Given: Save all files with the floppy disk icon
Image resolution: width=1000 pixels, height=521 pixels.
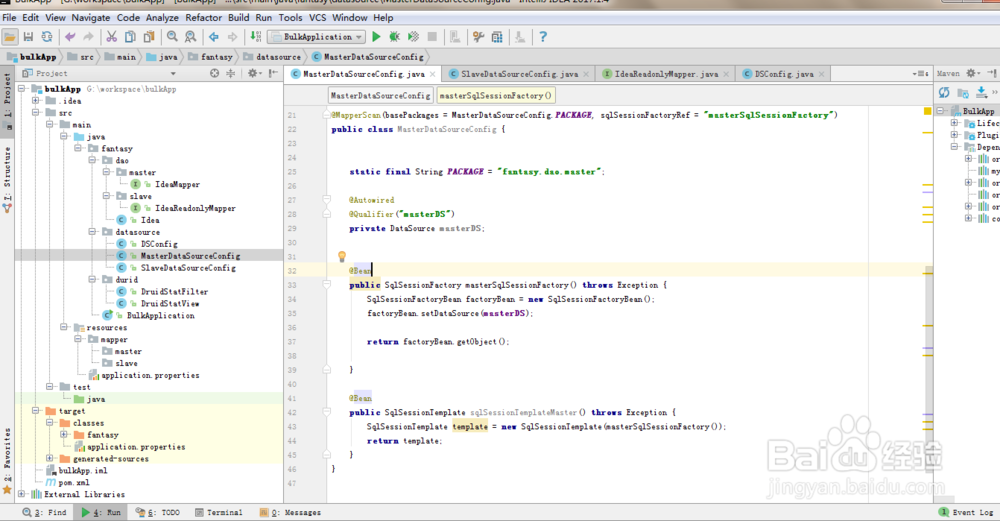Looking at the screenshot, I should click(x=29, y=37).
